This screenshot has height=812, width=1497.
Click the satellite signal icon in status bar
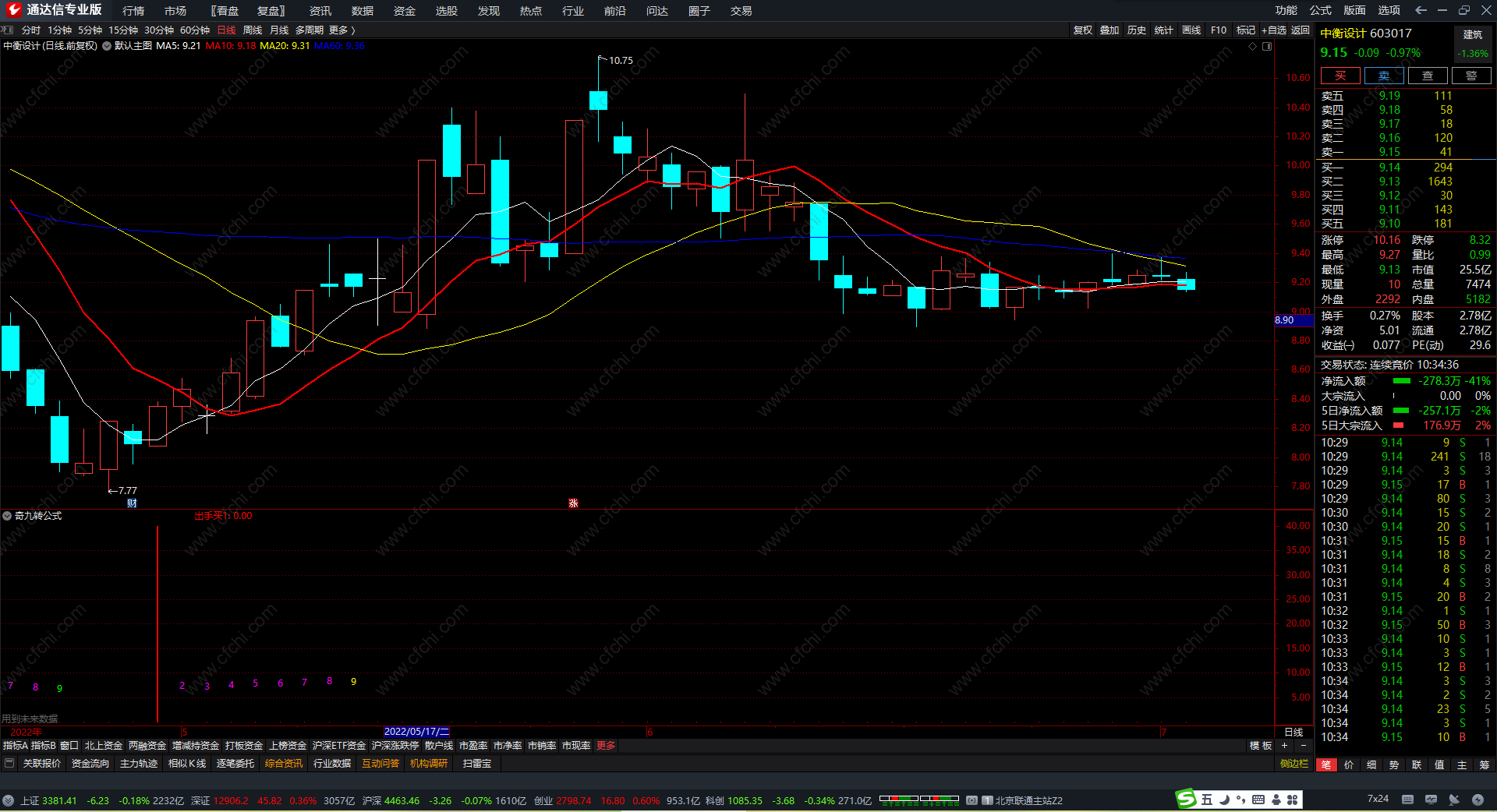[x=1454, y=800]
